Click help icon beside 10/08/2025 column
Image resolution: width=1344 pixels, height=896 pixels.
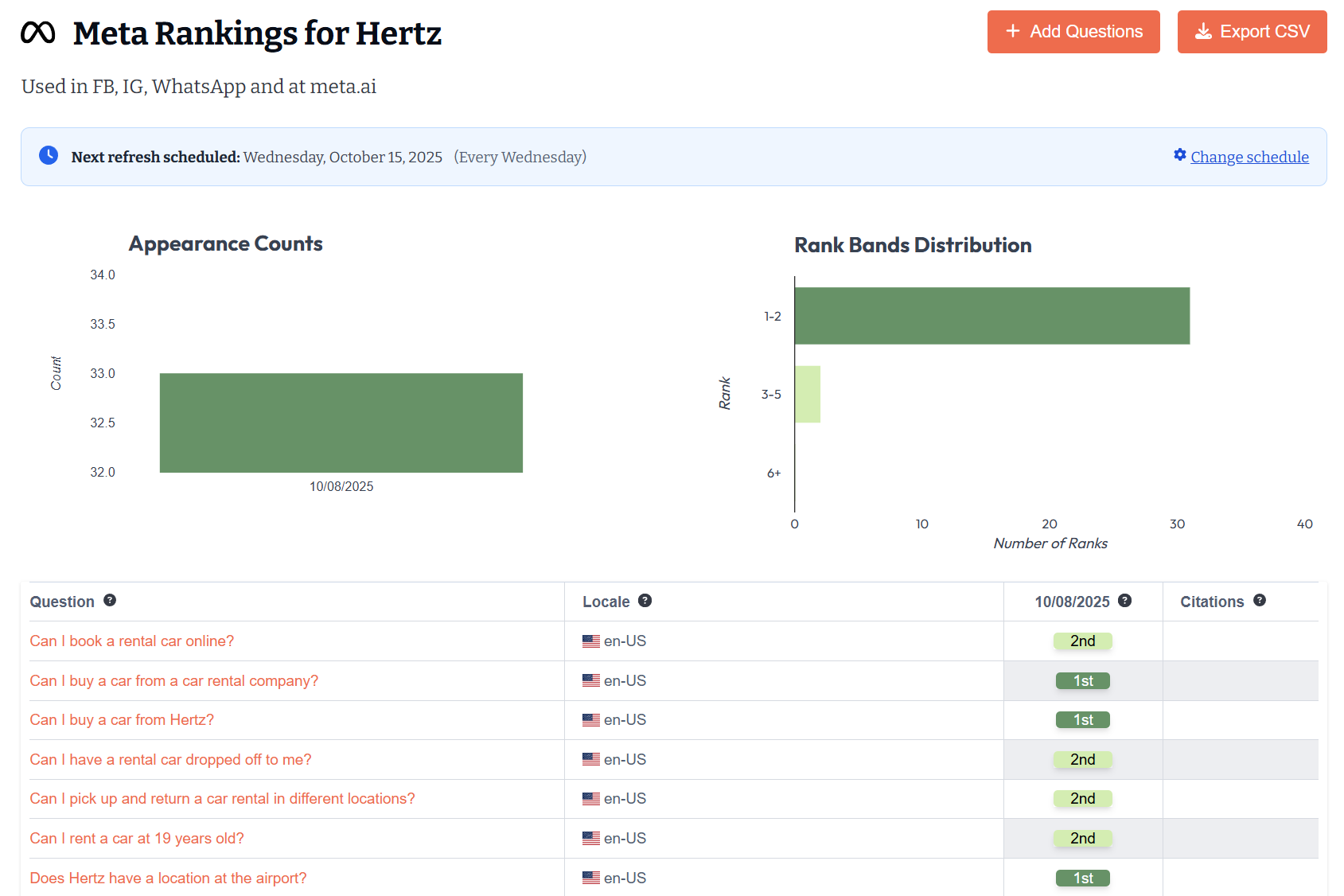point(1124,601)
